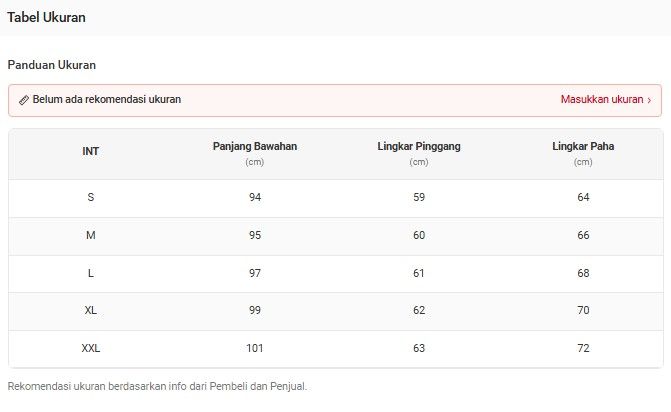Select the L size row
671x412 pixels.
click(x=91, y=273)
